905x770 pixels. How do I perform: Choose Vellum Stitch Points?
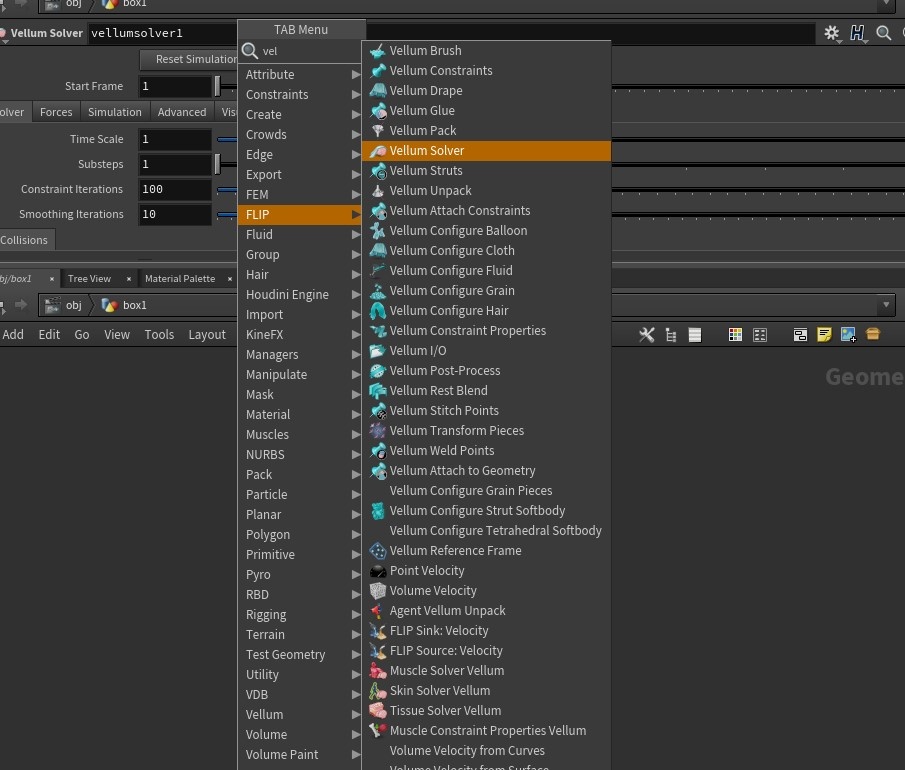click(x=486, y=410)
